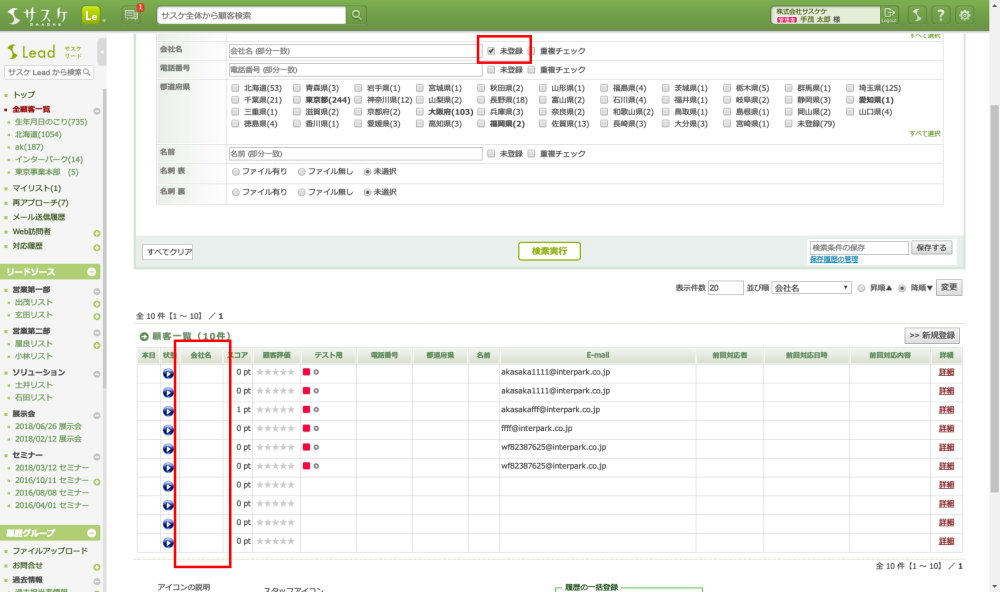Uncheck the 未登録 checkbox for 会社名
Screen dimensions: 1000x592
coord(491,50)
